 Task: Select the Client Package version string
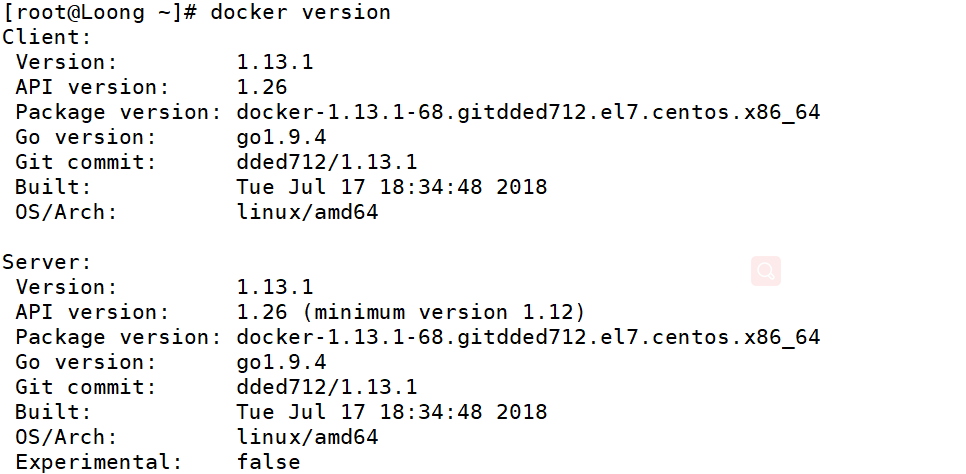(528, 112)
